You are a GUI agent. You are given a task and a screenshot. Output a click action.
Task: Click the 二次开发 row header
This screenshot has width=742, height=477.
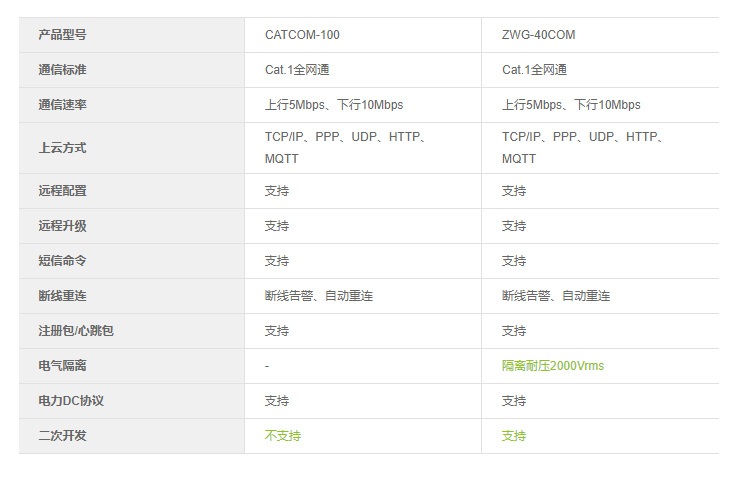[62, 436]
